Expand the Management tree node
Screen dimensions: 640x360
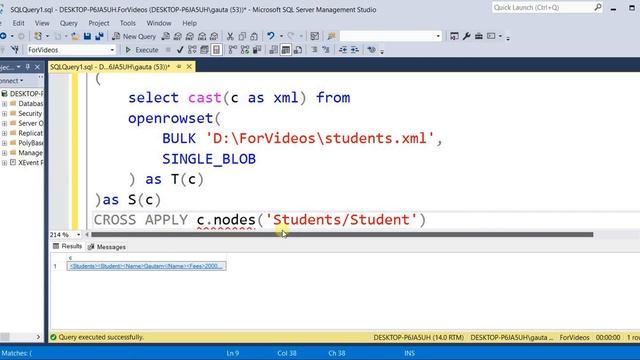4,153
